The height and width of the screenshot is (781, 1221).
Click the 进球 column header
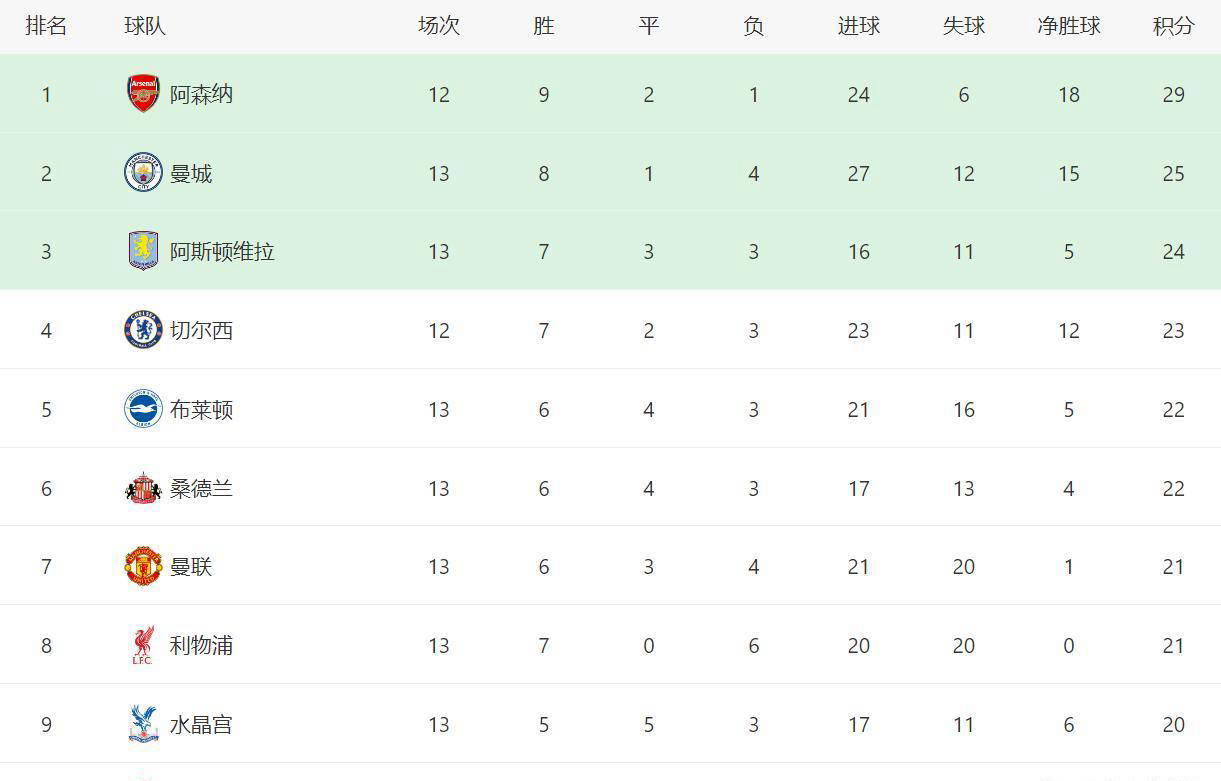[858, 26]
